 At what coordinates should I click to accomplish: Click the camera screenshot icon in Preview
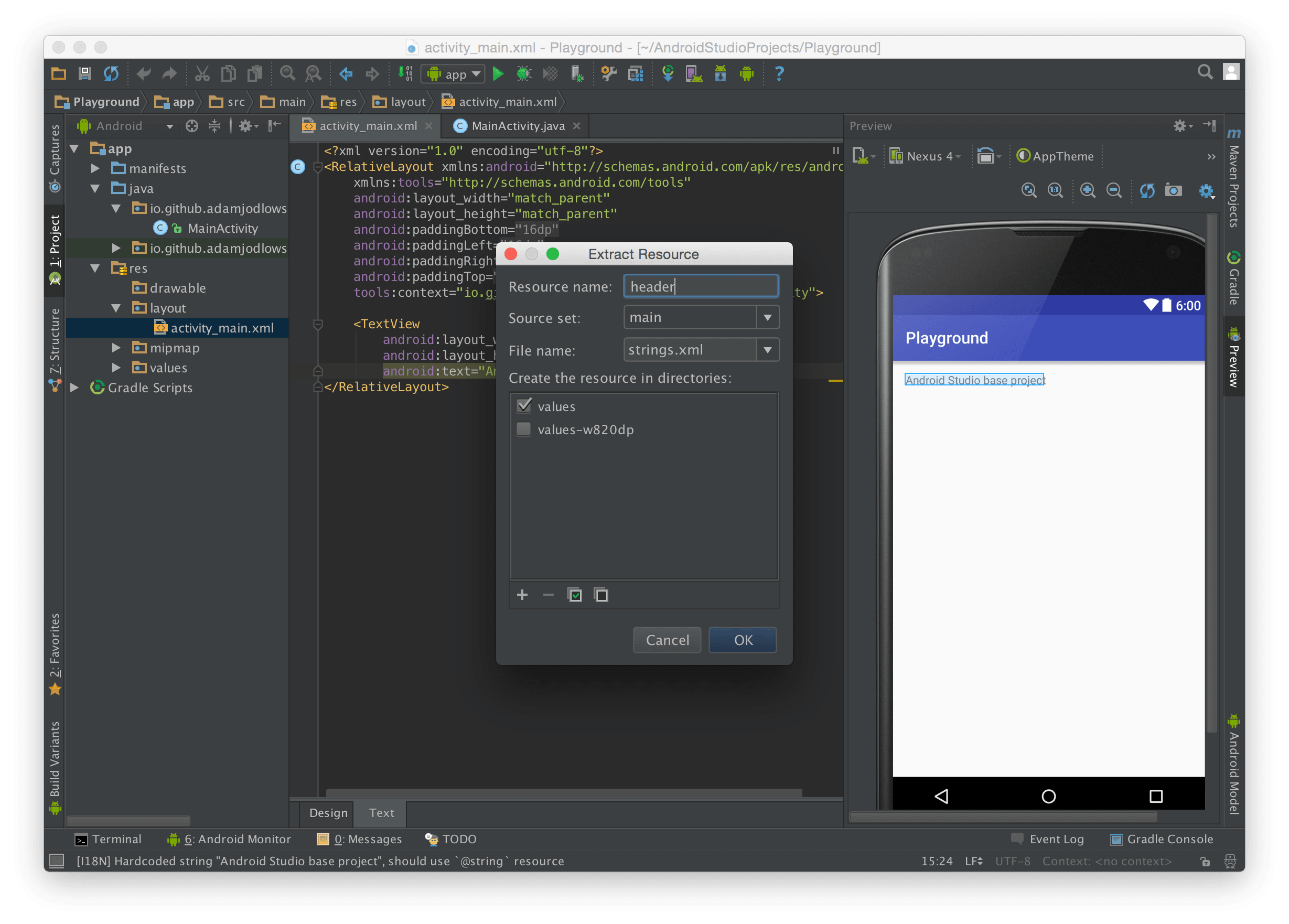1173,190
